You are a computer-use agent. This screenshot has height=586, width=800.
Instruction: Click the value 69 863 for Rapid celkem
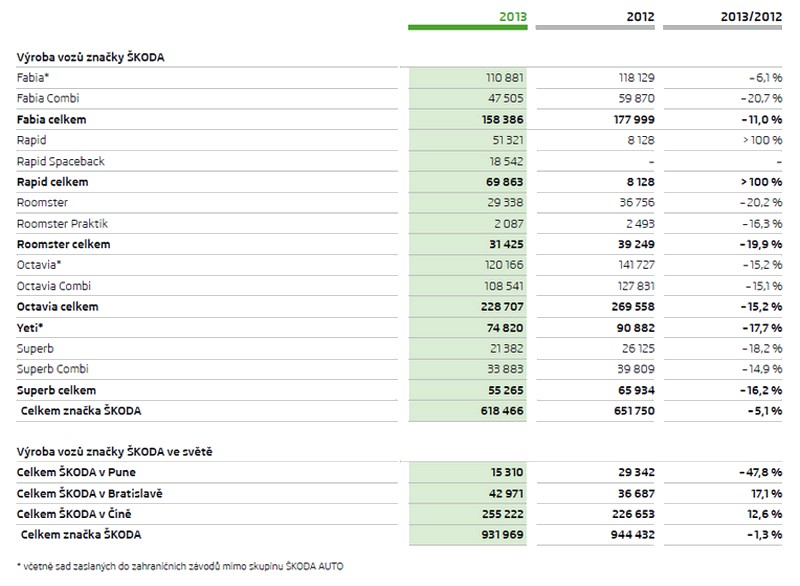(505, 182)
